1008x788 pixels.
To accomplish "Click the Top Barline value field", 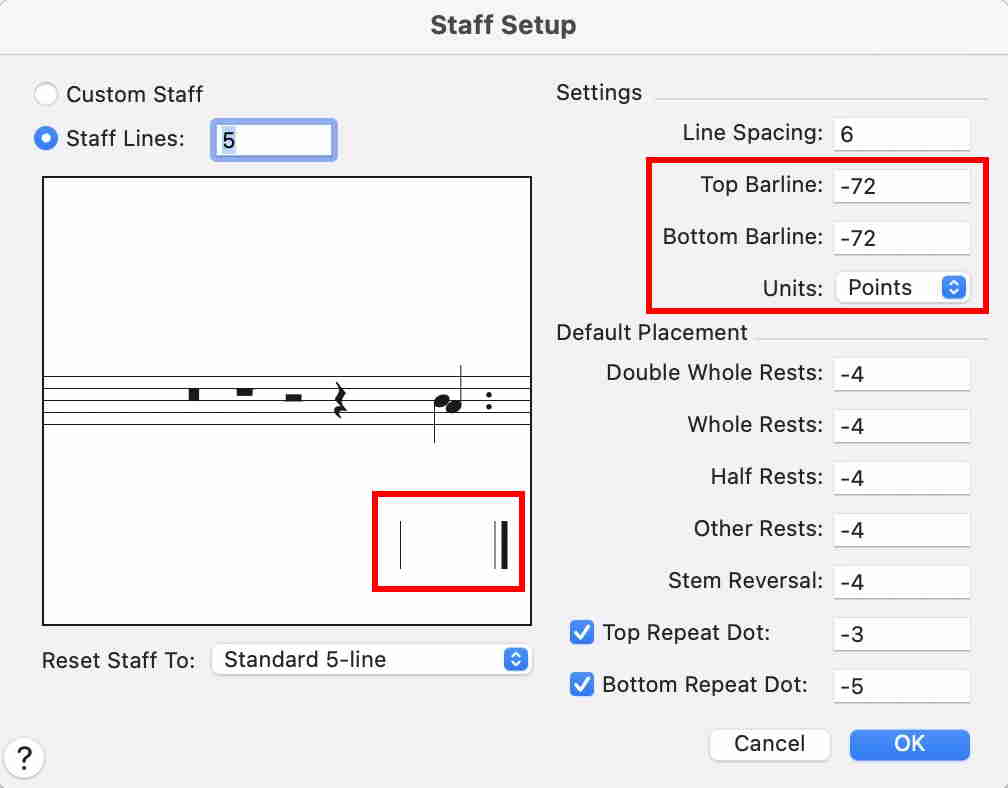I will point(901,185).
